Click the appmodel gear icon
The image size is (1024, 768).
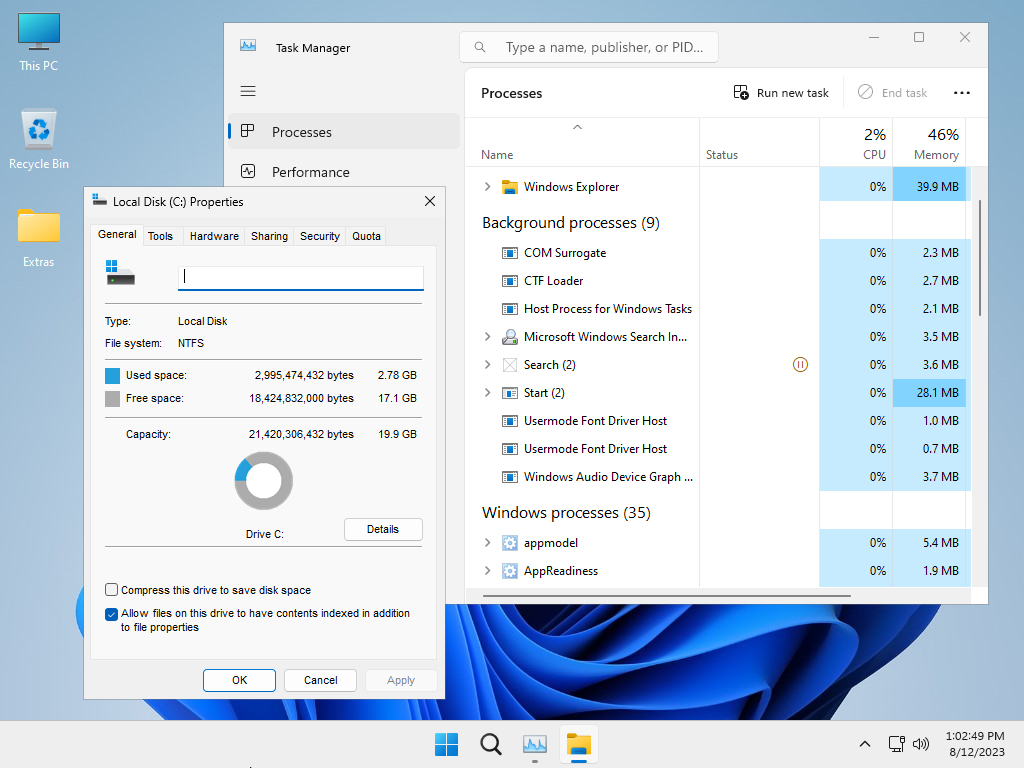509,543
